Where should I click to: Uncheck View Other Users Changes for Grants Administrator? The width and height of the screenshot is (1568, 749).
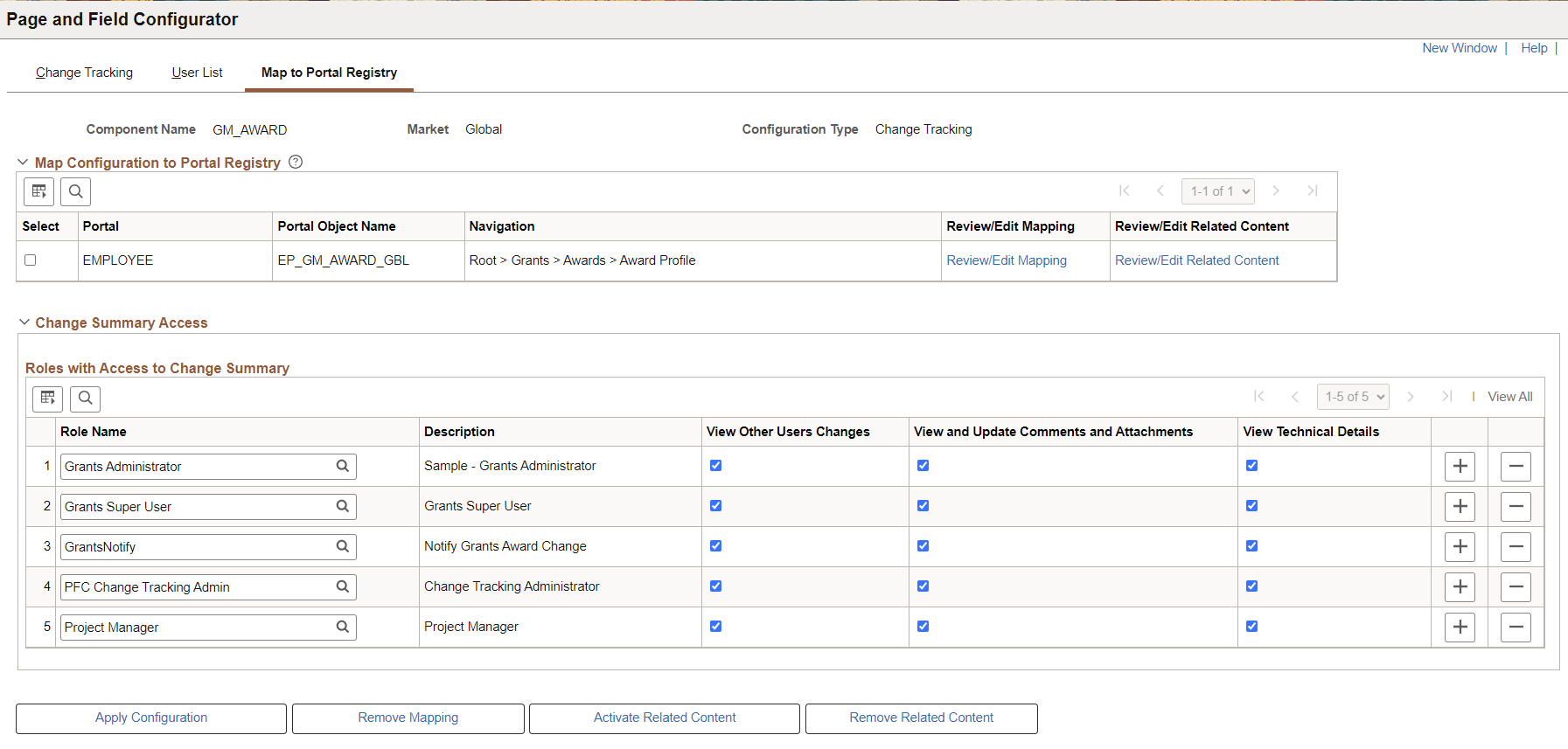point(715,466)
